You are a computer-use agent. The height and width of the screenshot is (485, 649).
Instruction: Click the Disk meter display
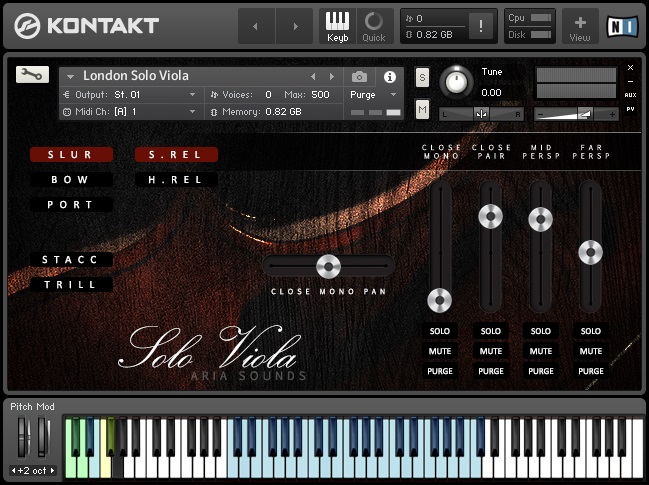click(530, 35)
